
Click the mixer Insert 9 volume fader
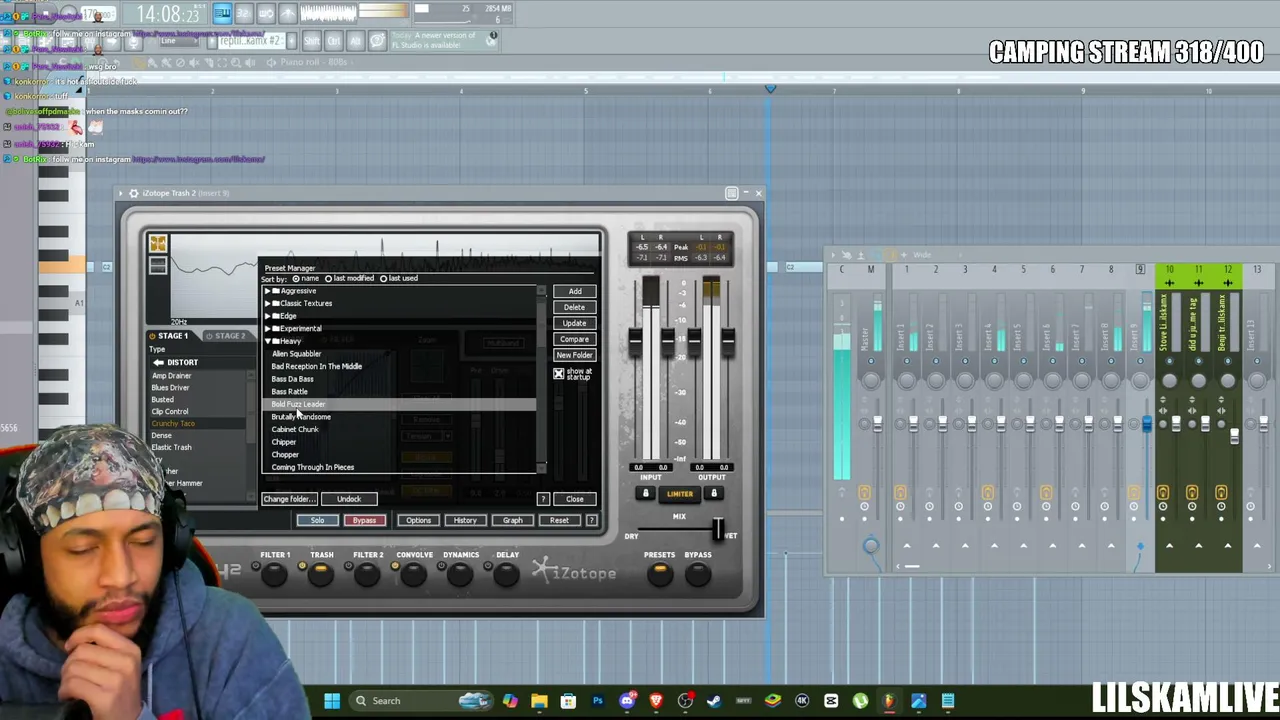pyautogui.click(x=1147, y=424)
